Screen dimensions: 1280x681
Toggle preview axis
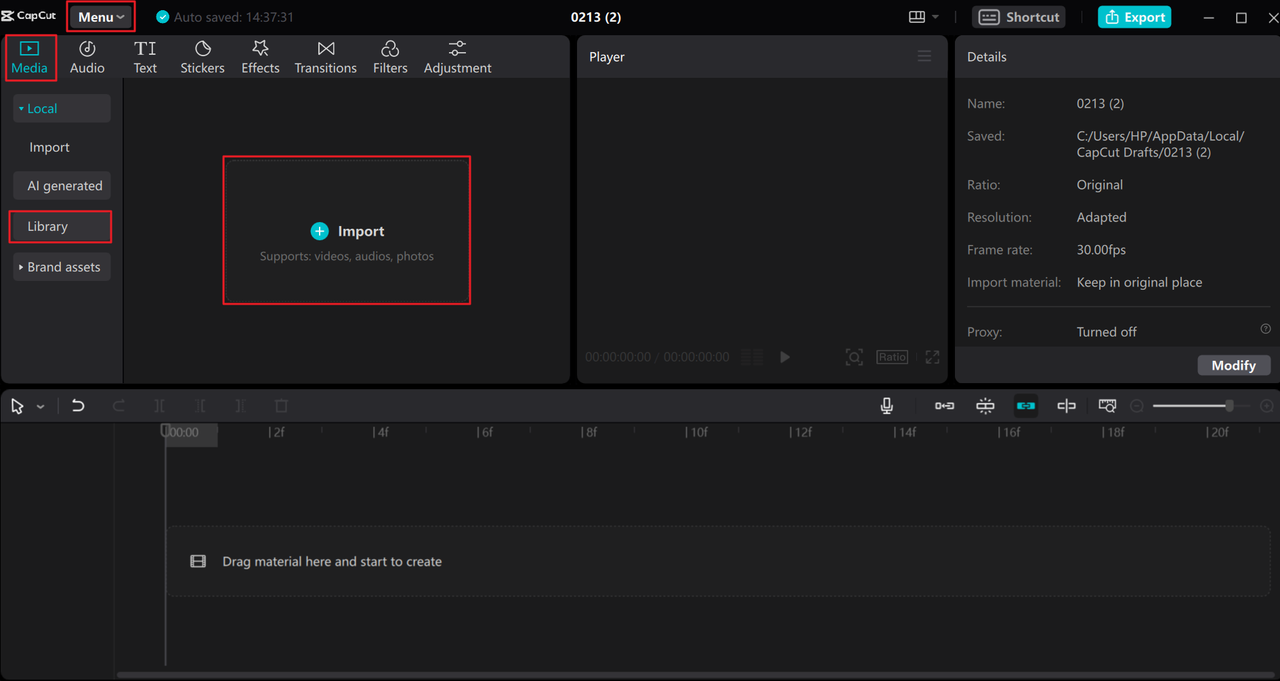click(1066, 406)
